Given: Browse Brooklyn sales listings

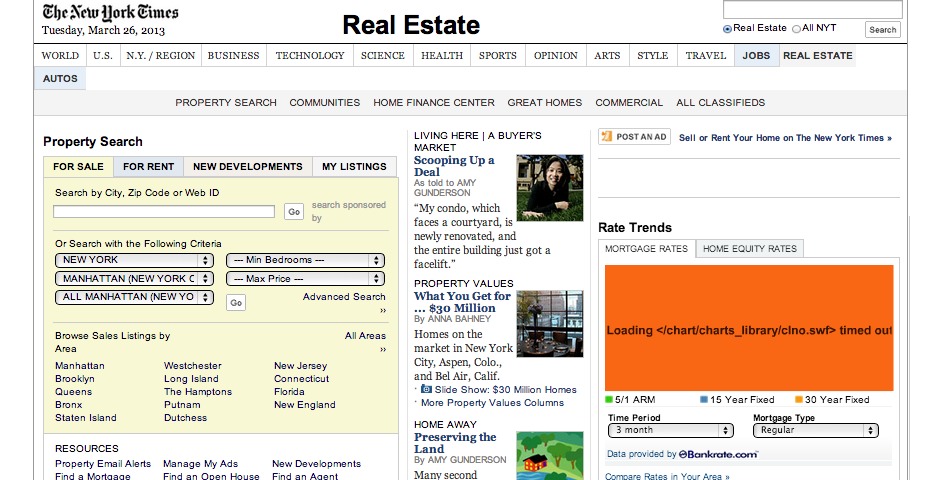Looking at the screenshot, I should point(75,379).
